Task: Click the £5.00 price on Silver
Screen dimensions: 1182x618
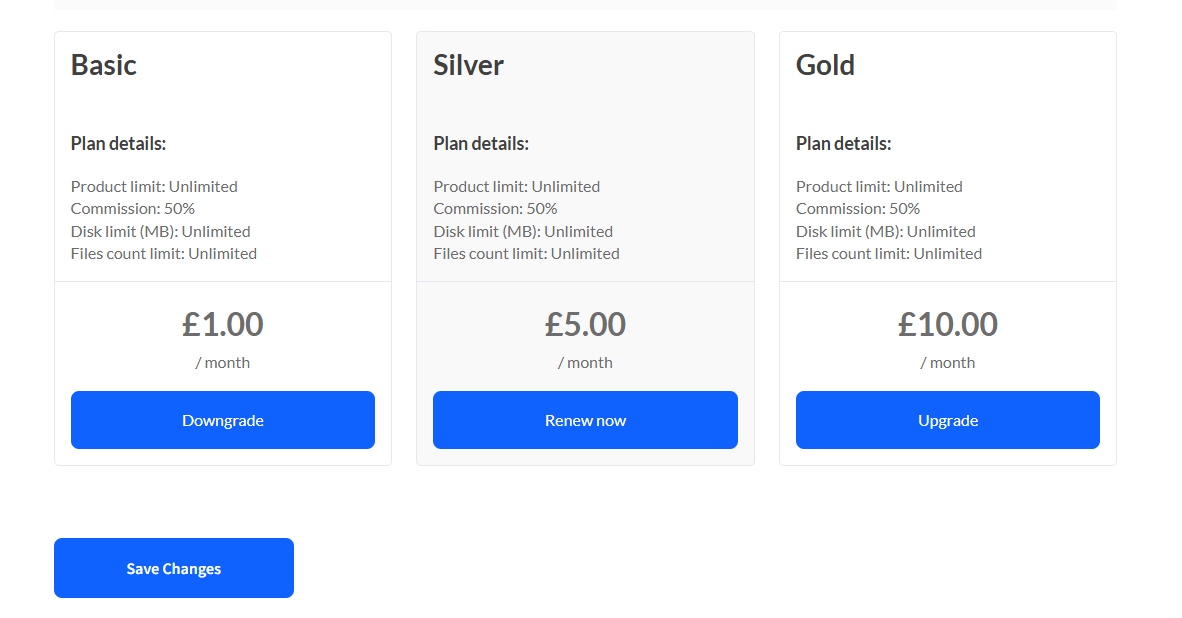Action: pyautogui.click(x=585, y=325)
